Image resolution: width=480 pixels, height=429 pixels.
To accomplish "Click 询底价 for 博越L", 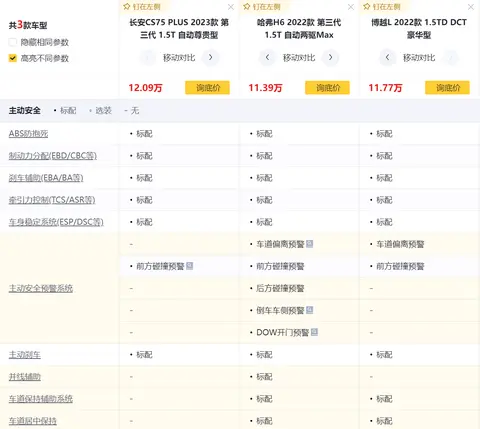I will click(447, 88).
